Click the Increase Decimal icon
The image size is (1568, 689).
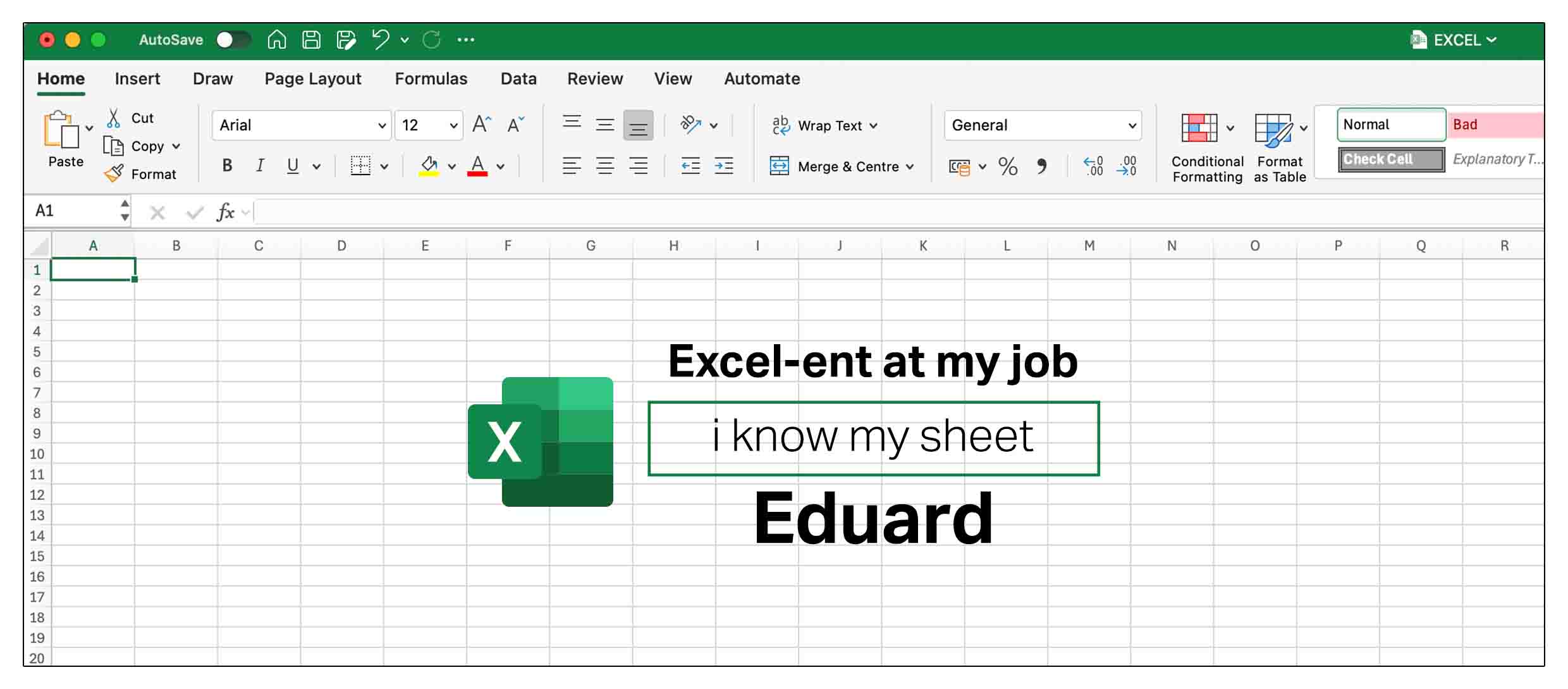coord(1093,166)
